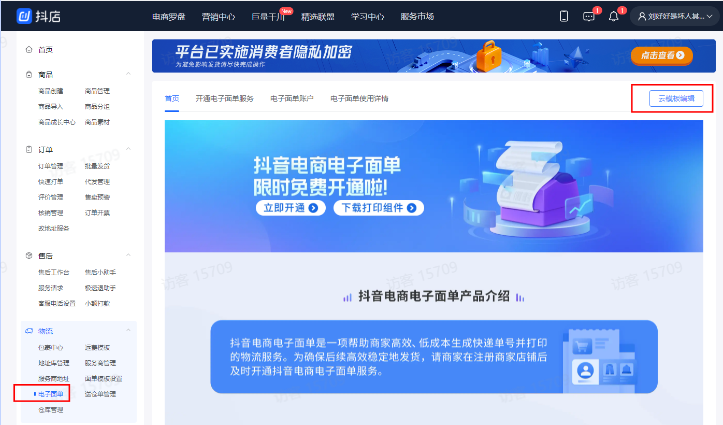Open 商品素材 in the sidebar
This screenshot has height=425, width=723.
[97, 122]
